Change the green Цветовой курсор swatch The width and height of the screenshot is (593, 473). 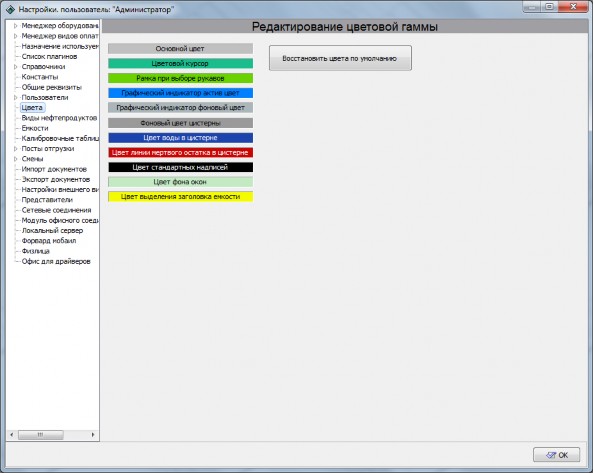point(180,64)
